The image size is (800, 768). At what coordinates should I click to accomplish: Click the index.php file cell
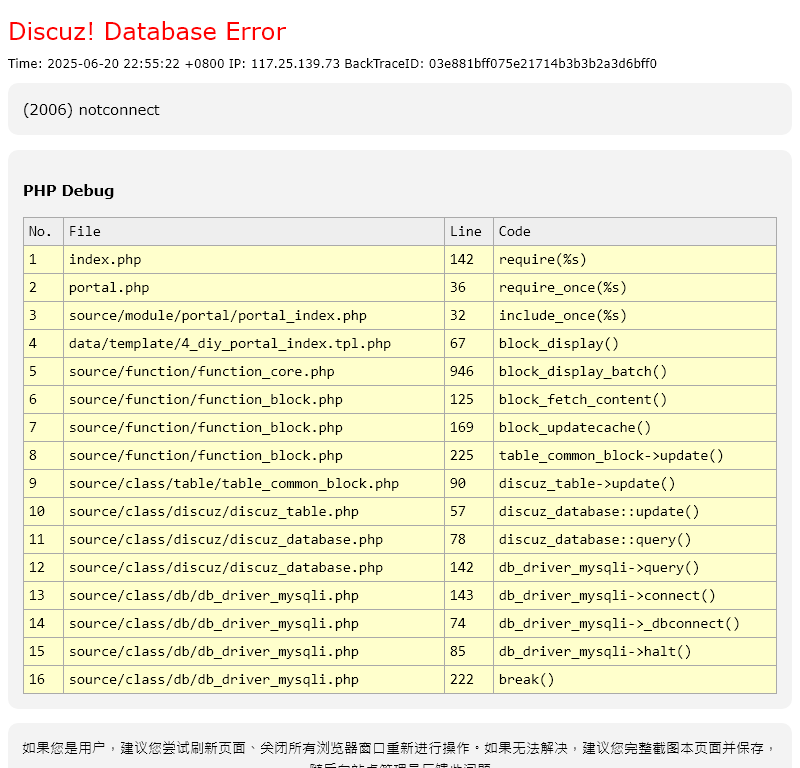[x=105, y=260]
